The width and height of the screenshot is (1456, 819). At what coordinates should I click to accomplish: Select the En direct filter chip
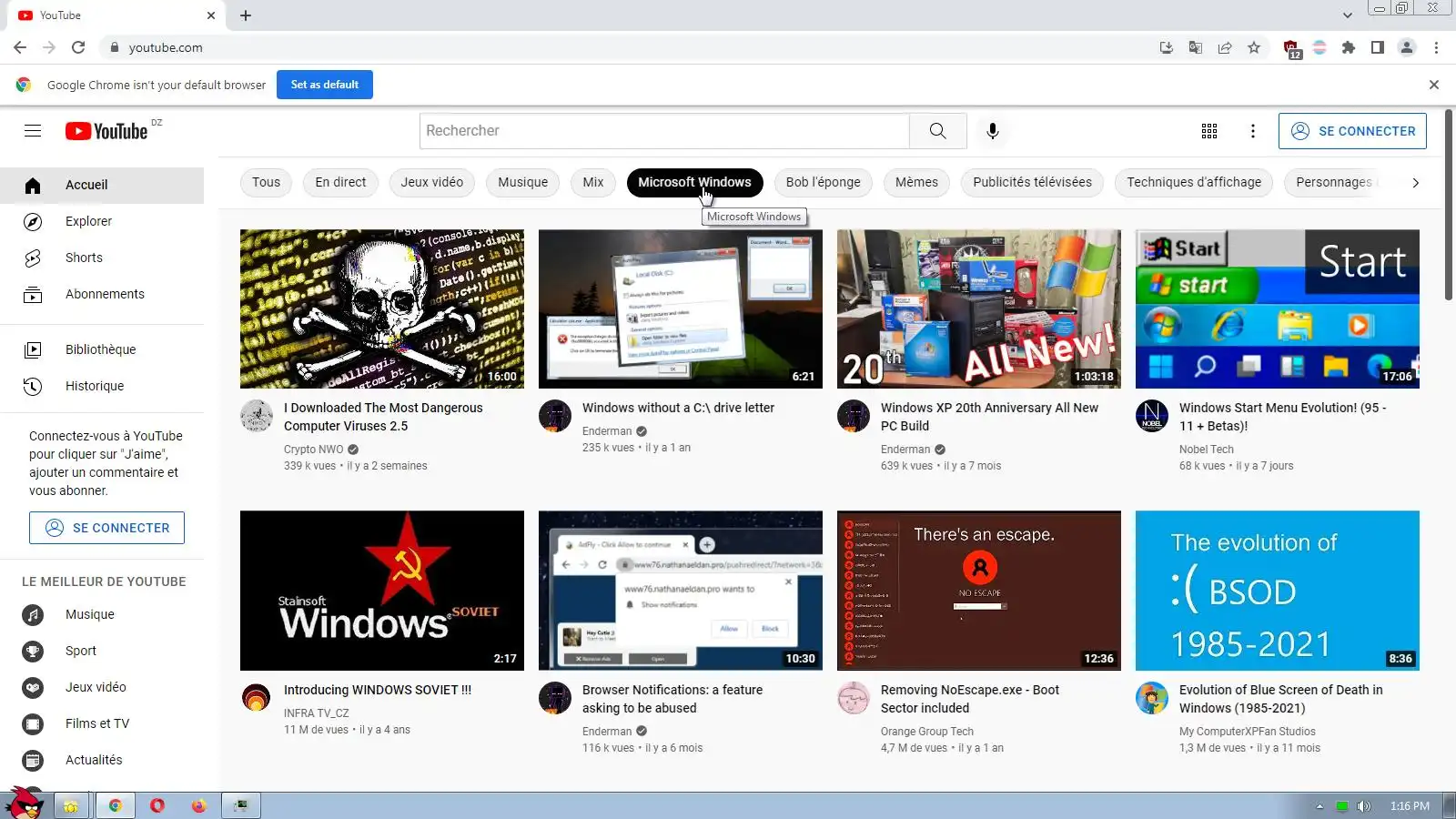pyautogui.click(x=340, y=182)
